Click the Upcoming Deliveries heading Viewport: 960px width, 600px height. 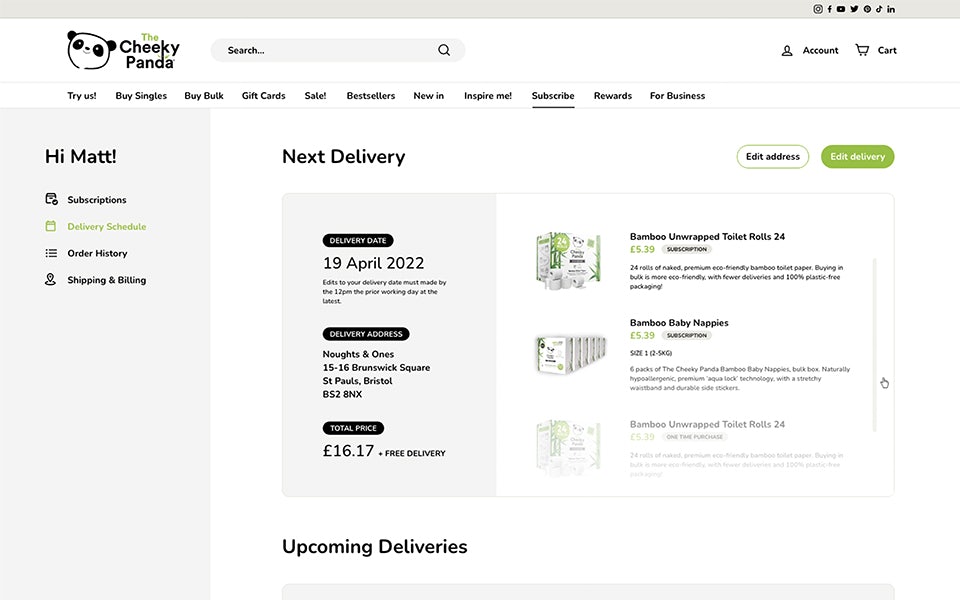(375, 546)
